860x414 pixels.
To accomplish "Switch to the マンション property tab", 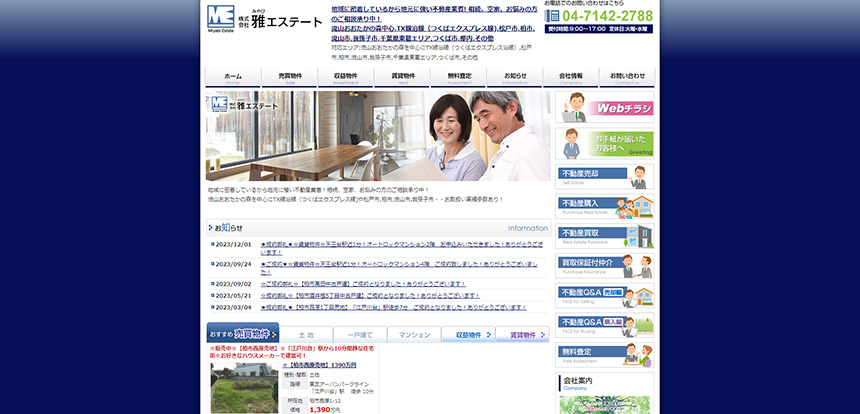I will pyautogui.click(x=414, y=335).
